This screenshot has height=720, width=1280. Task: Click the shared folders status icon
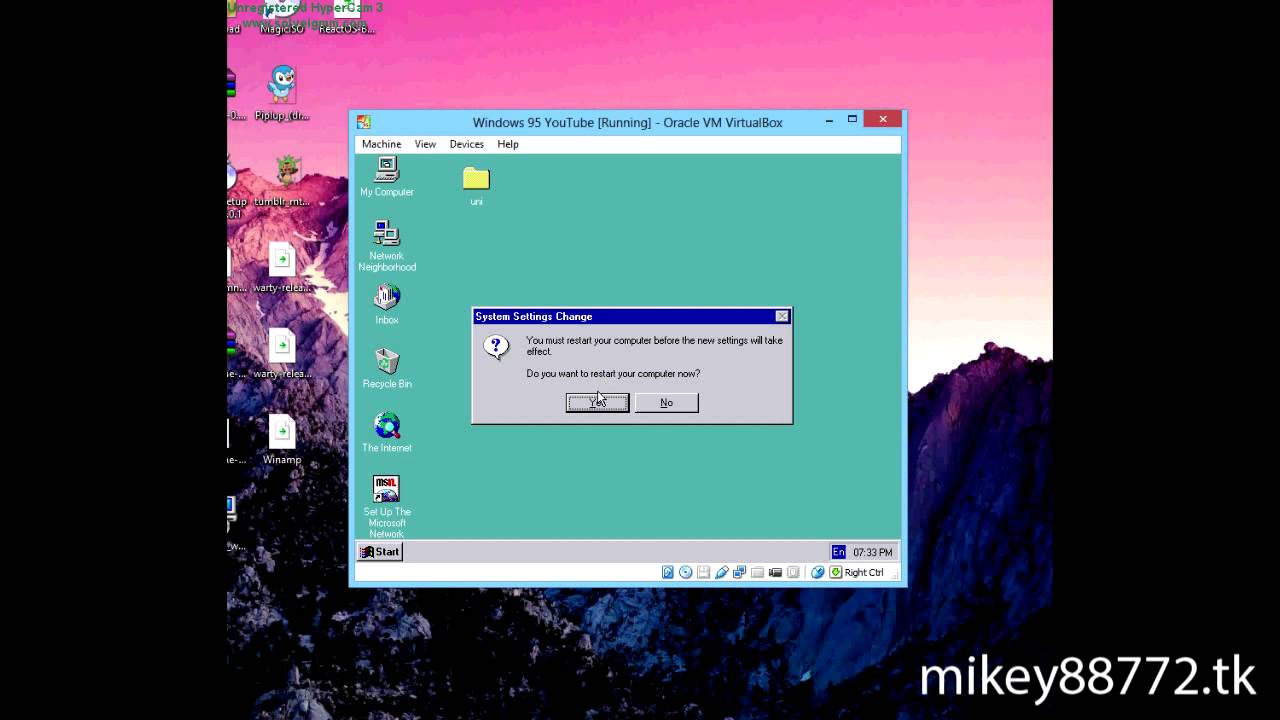click(x=757, y=572)
